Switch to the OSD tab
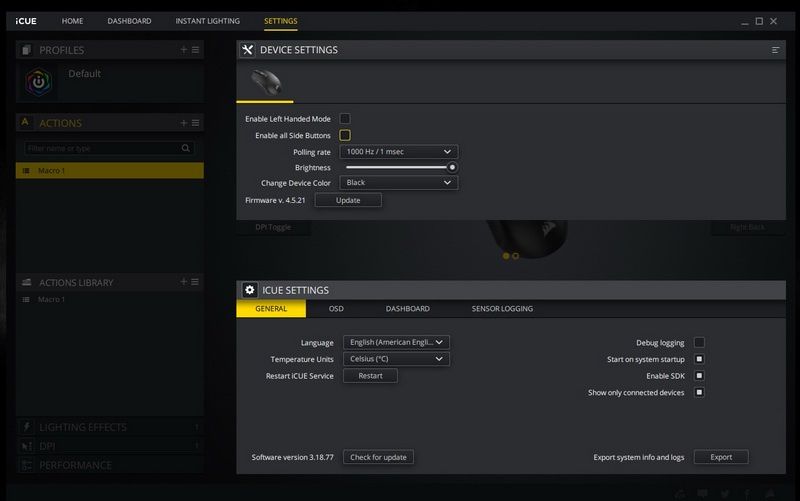Screen dimensions: 800x501 pos(336,309)
